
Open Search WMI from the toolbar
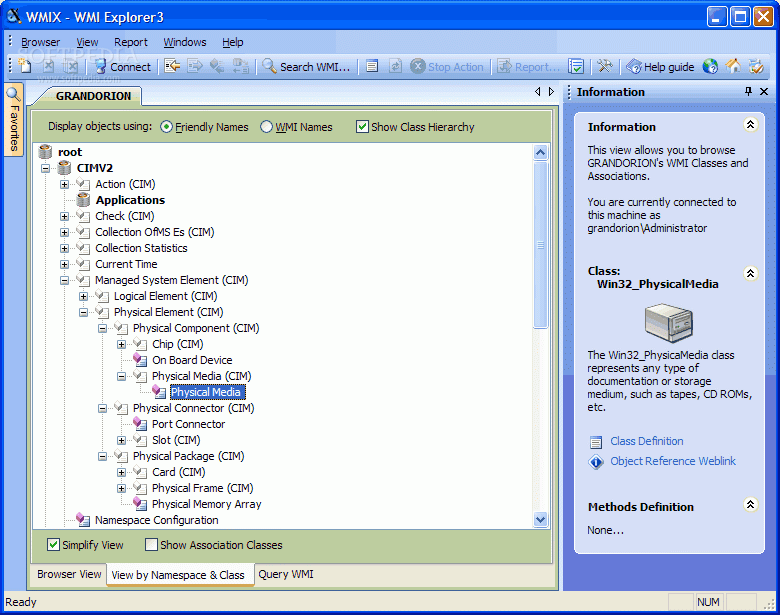point(306,67)
